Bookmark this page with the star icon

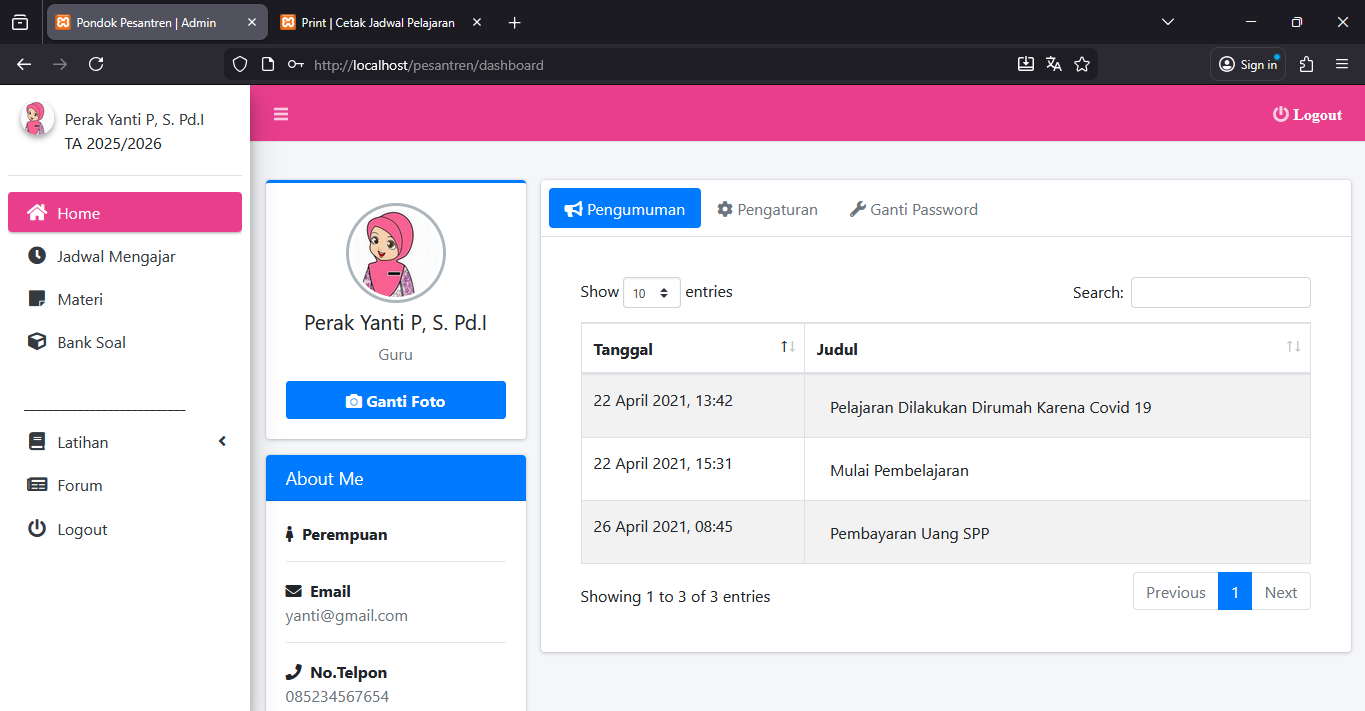1081,64
